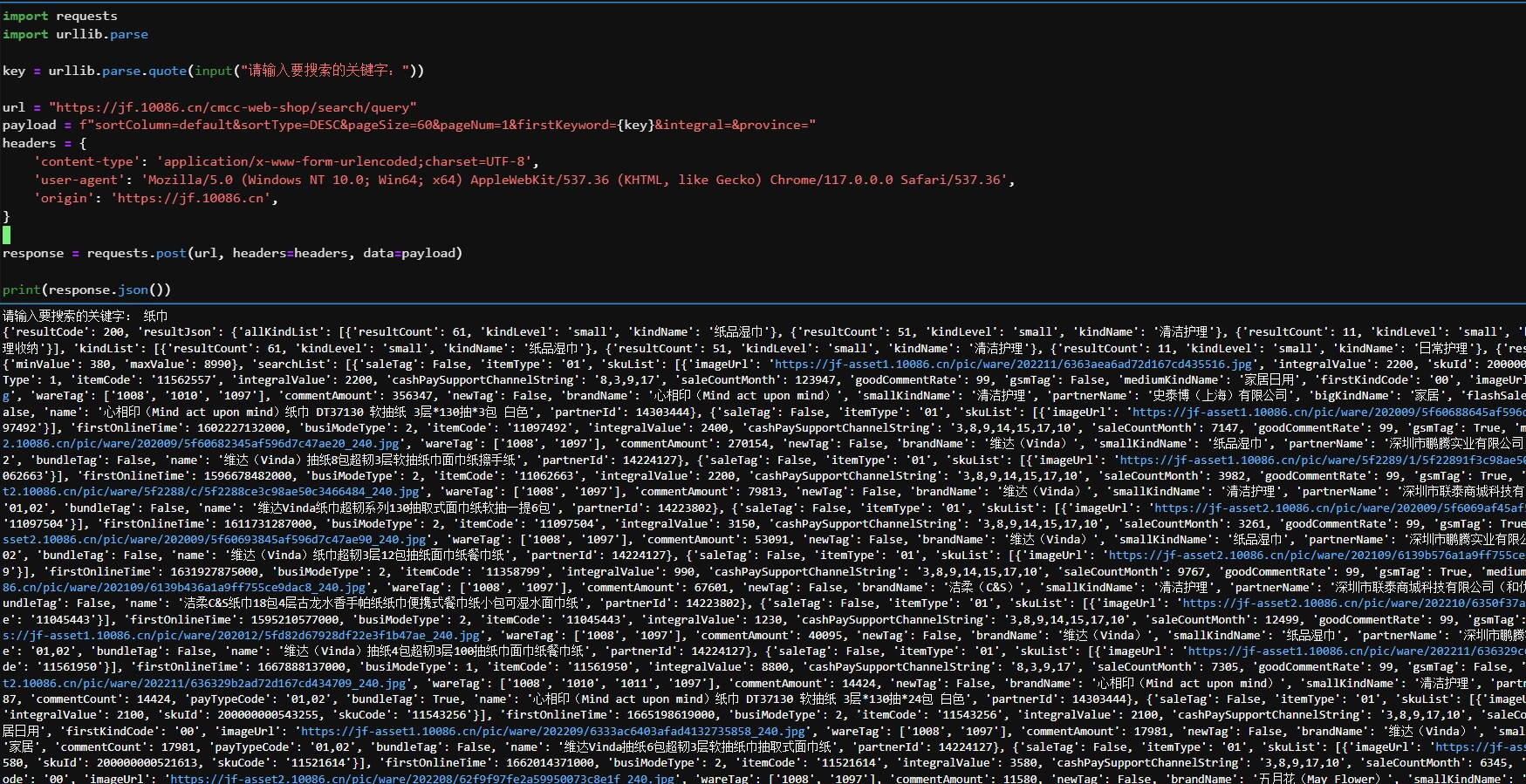Click the search/query URL string in code

click(232, 107)
